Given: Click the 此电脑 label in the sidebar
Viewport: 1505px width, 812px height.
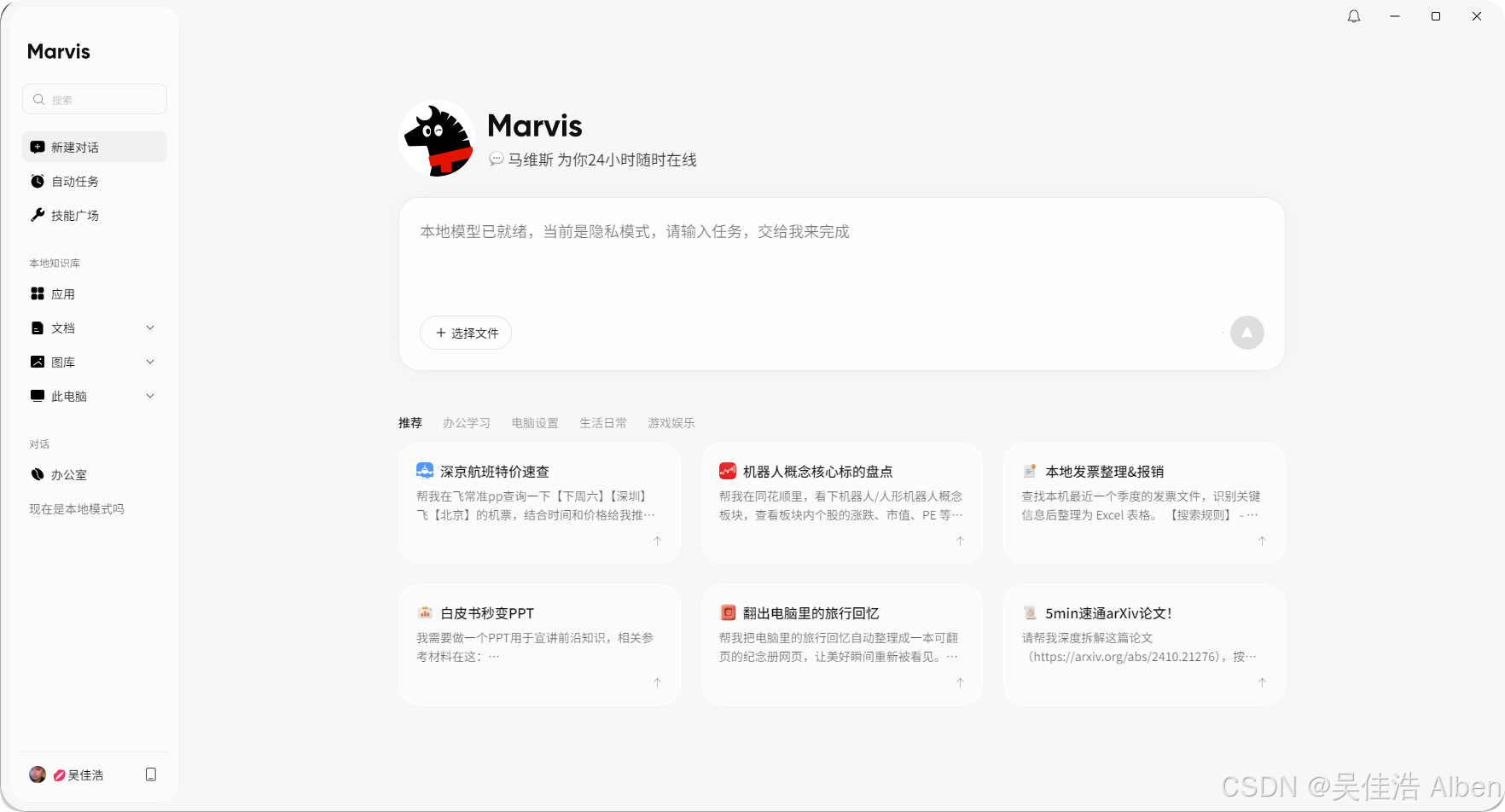Looking at the screenshot, I should point(69,397).
